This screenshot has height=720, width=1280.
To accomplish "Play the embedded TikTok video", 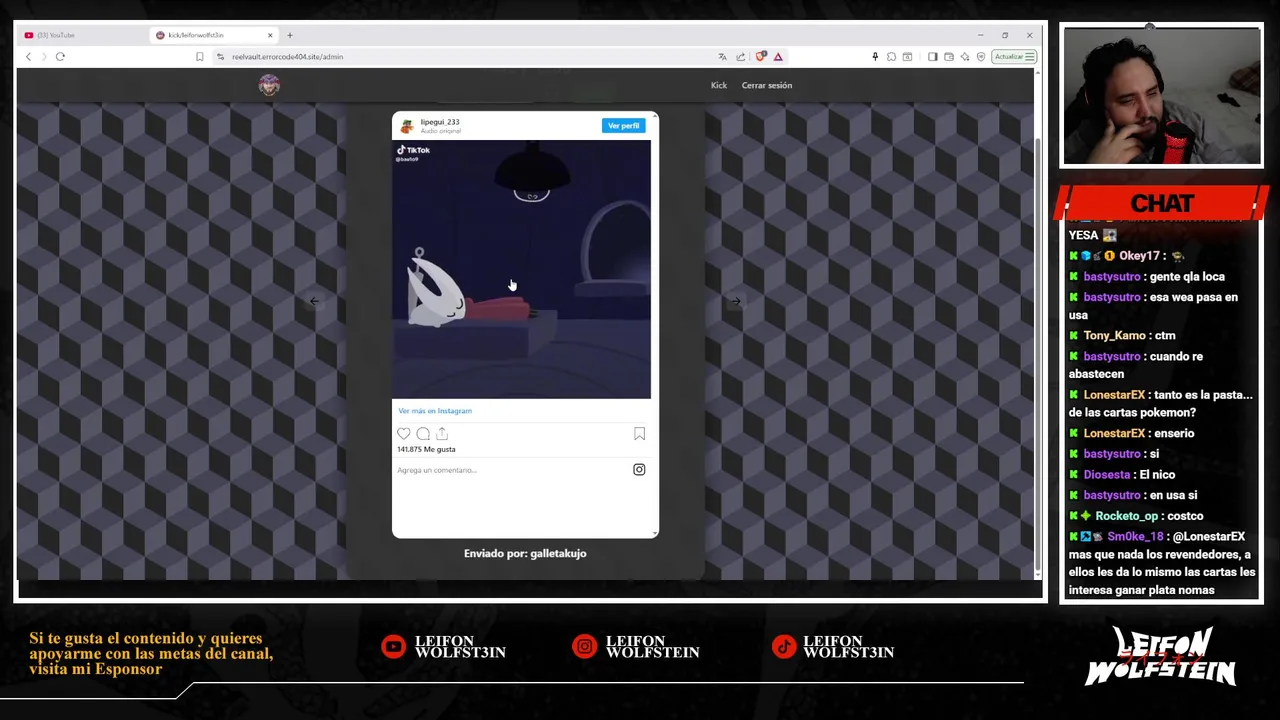I will pyautogui.click(x=521, y=269).
